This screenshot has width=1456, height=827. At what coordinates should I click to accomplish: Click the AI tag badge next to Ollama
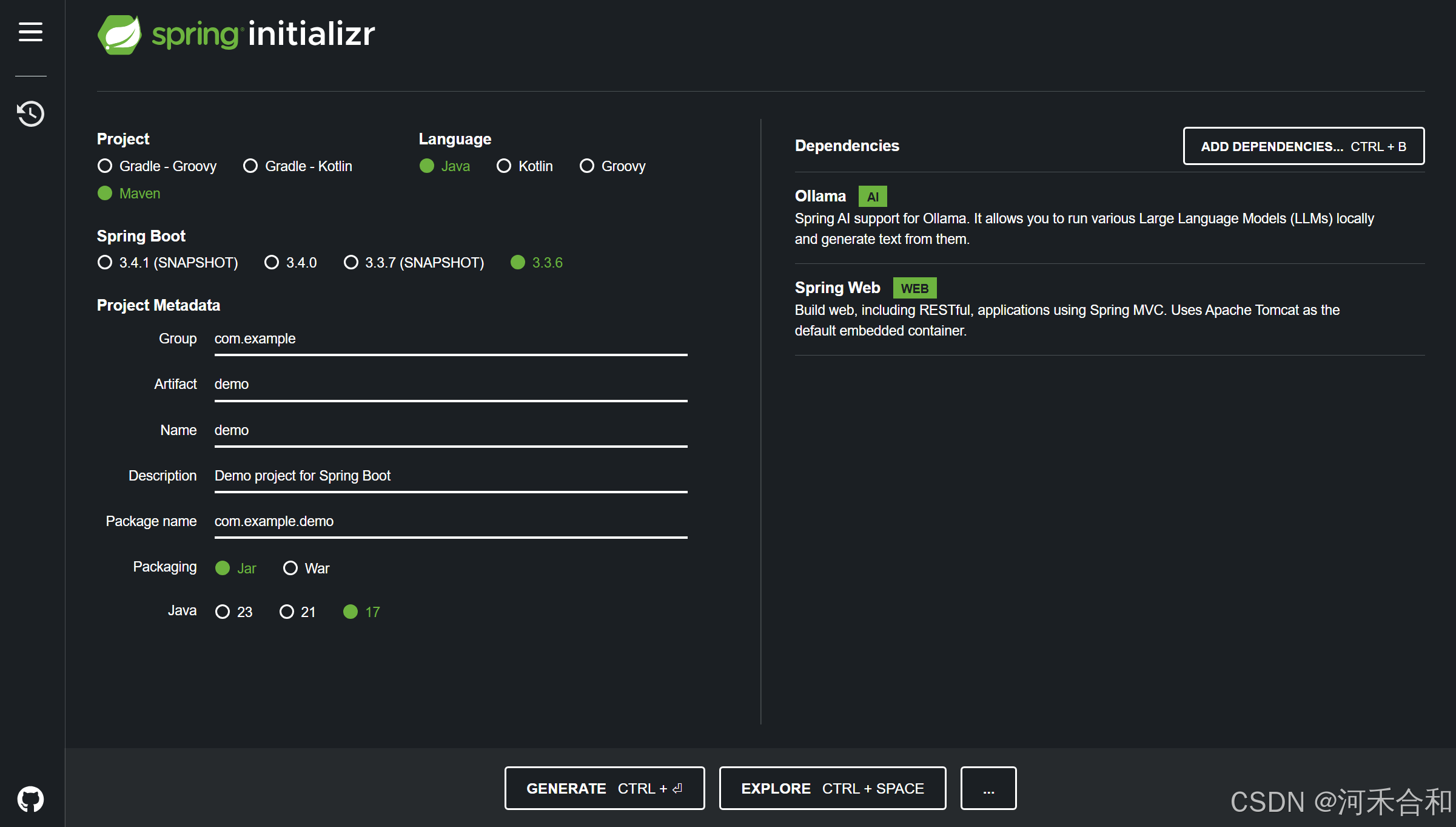[872, 197]
